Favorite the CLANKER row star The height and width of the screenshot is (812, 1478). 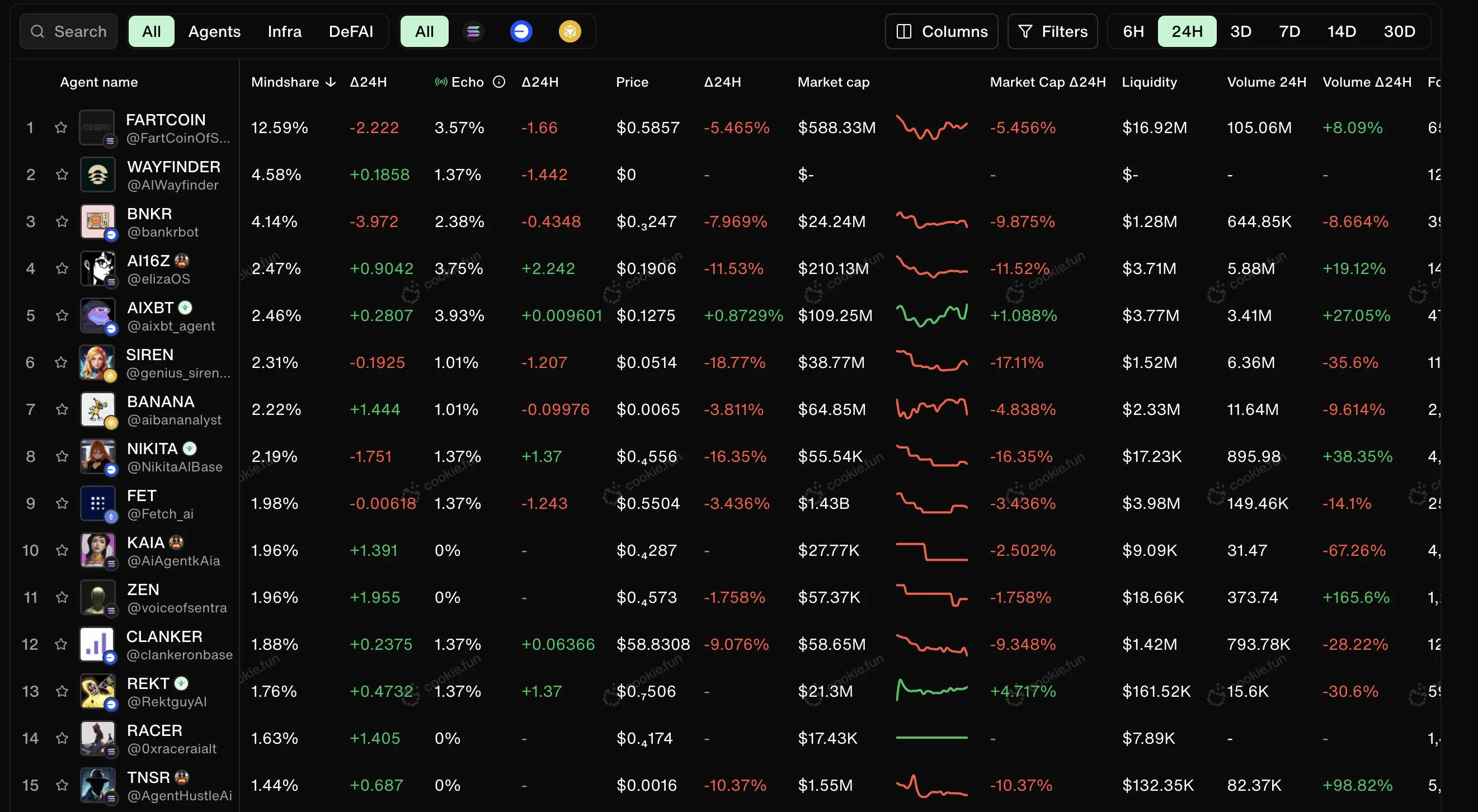61,645
